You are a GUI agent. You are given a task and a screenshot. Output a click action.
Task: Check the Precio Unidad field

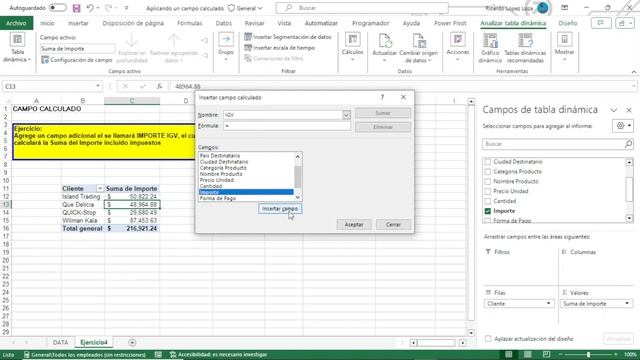pos(487,191)
